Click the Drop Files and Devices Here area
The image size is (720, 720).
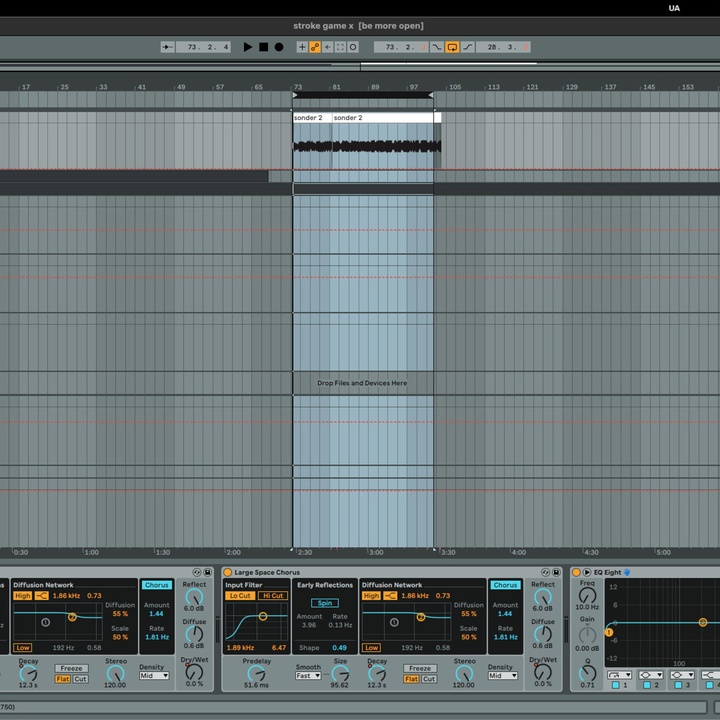pyautogui.click(x=362, y=383)
